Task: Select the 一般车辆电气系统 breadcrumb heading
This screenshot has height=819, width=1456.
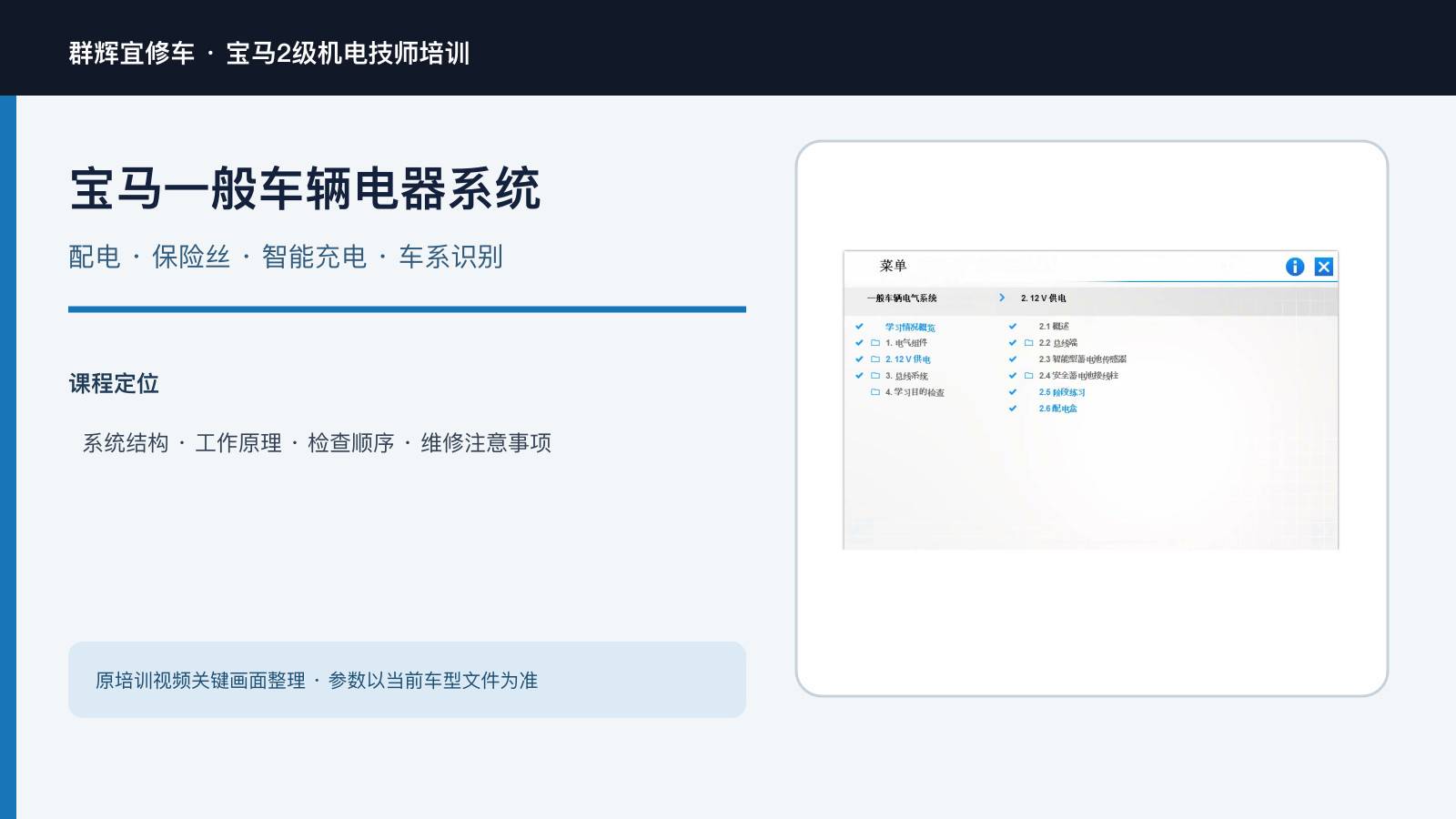Action: tap(902, 298)
